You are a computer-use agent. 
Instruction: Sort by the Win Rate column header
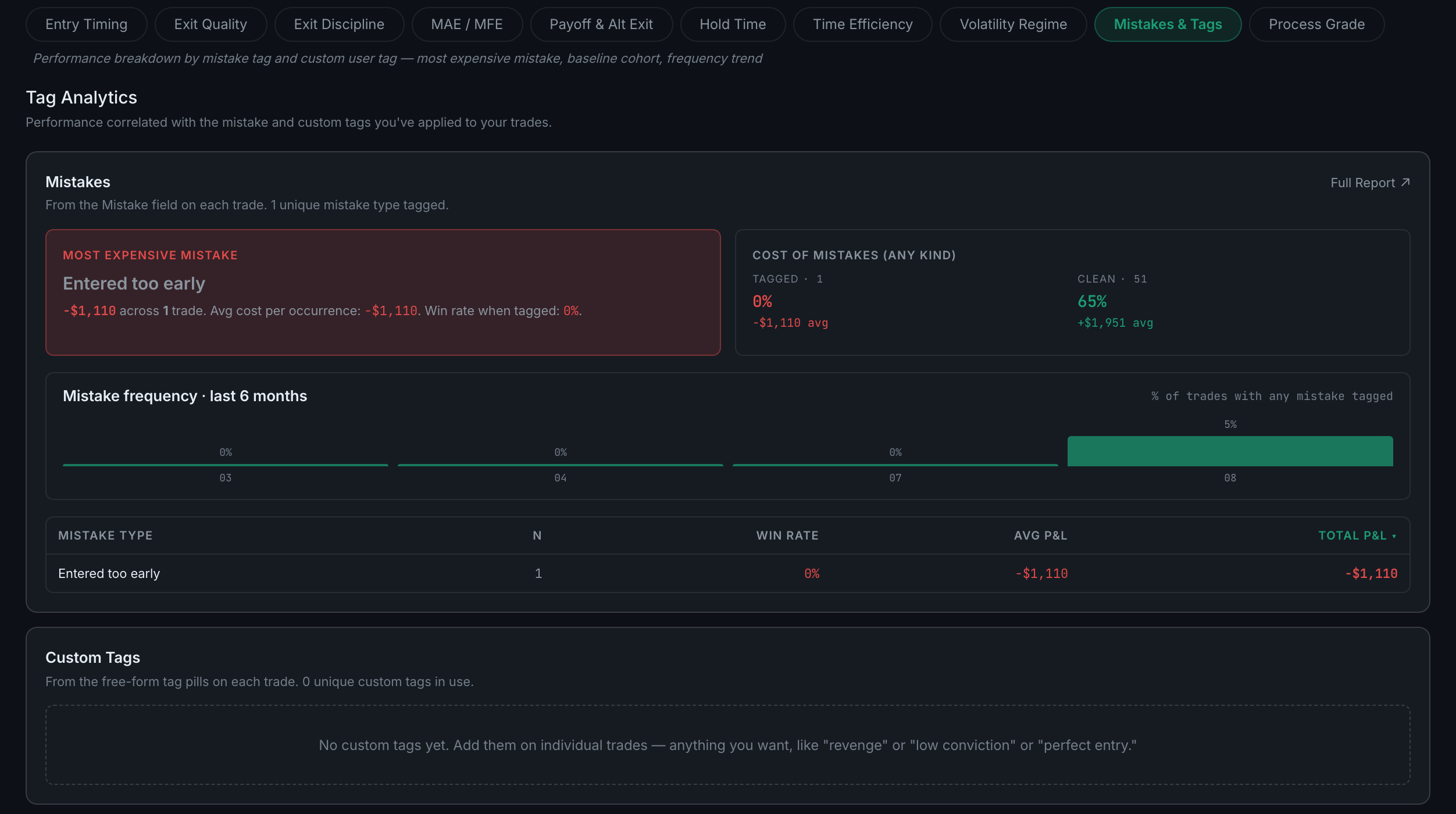(787, 535)
